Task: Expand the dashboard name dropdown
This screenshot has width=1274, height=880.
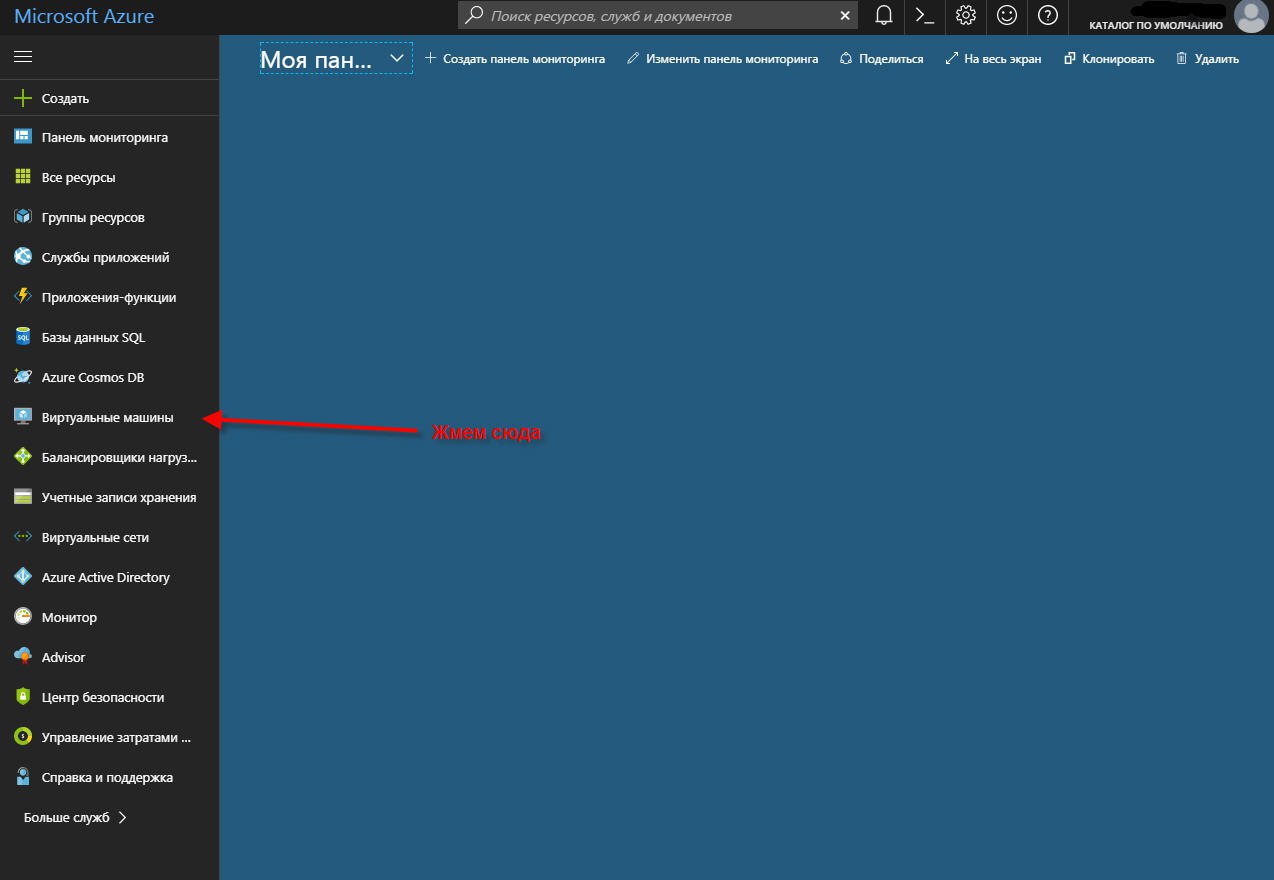Action: [397, 59]
